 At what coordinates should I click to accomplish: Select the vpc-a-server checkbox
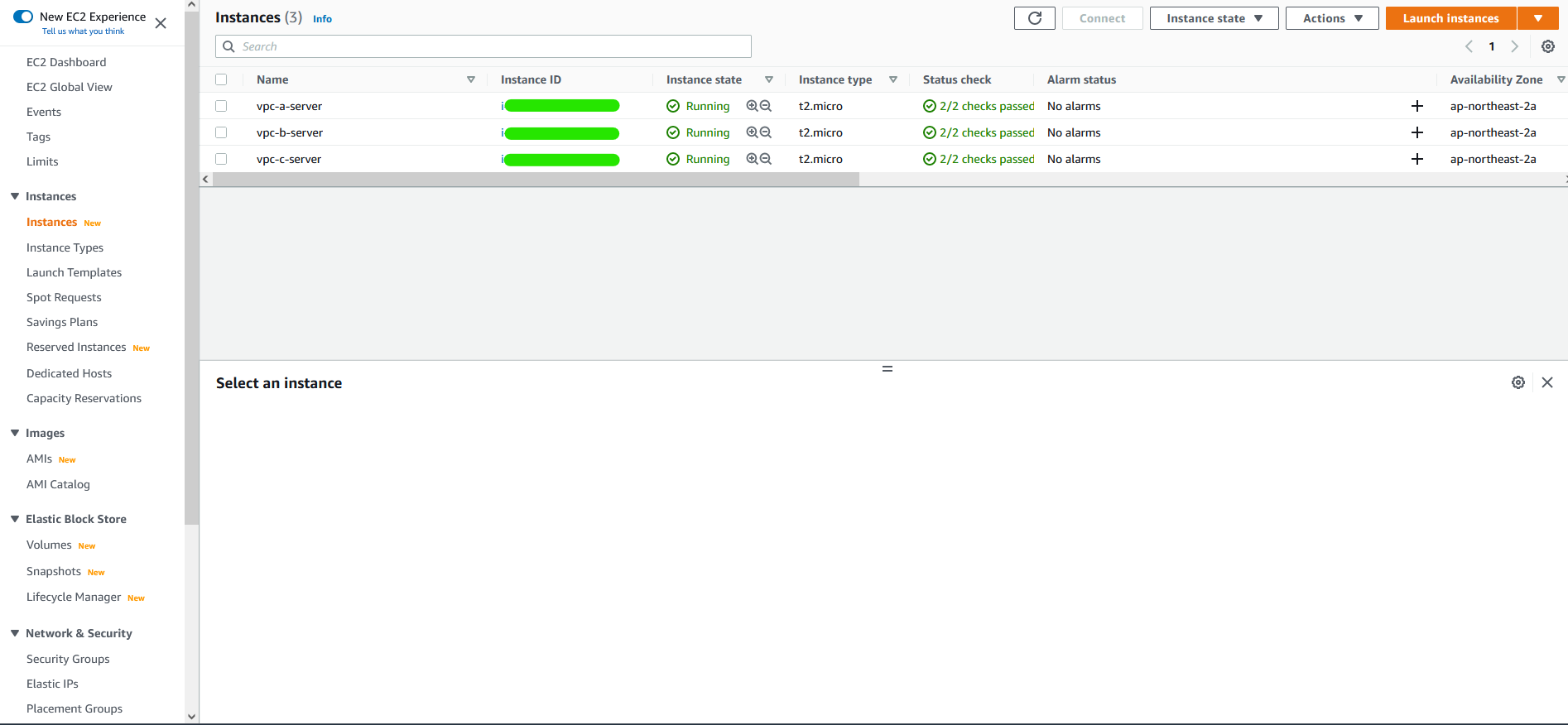pyautogui.click(x=221, y=106)
